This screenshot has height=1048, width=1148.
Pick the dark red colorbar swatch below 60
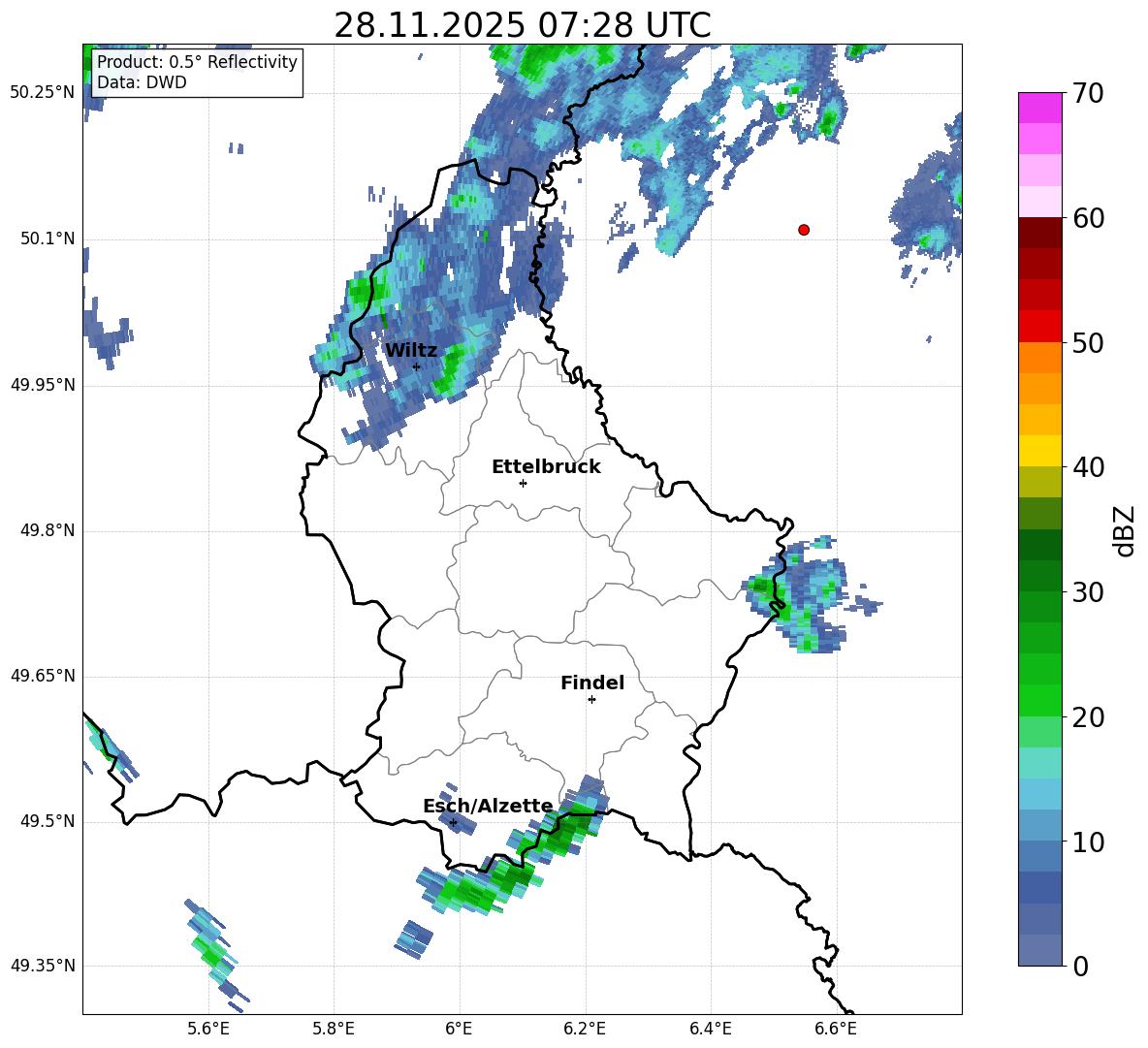point(1039,234)
